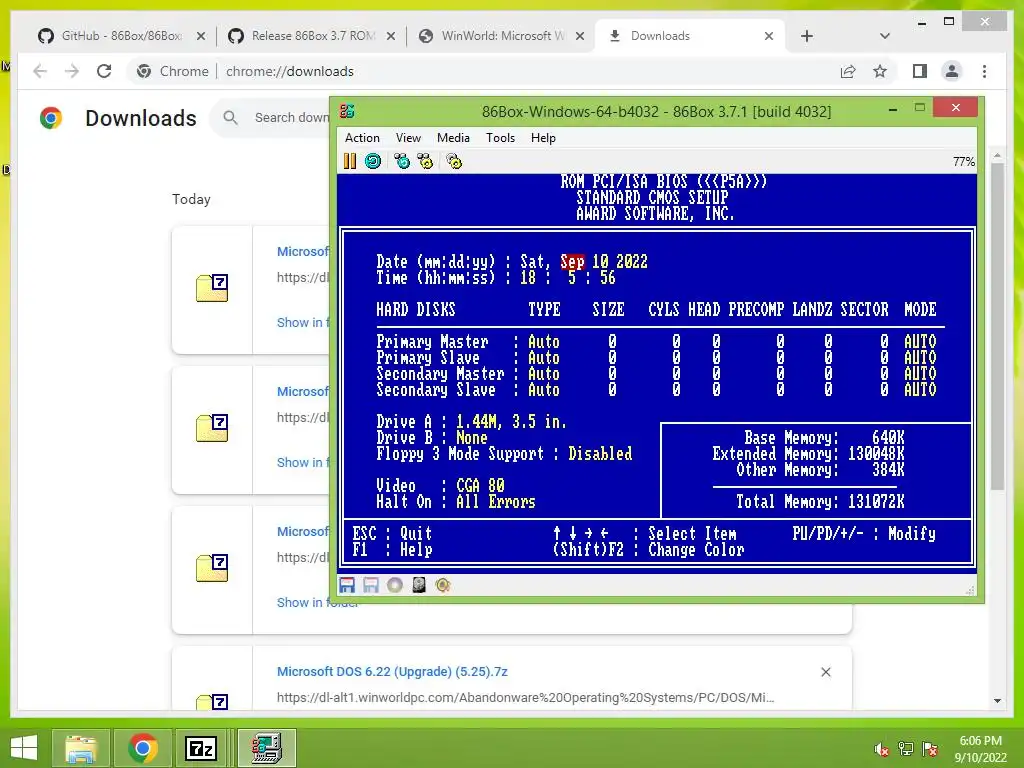Open Chrome profile avatar
1024x768 pixels.
952,71
